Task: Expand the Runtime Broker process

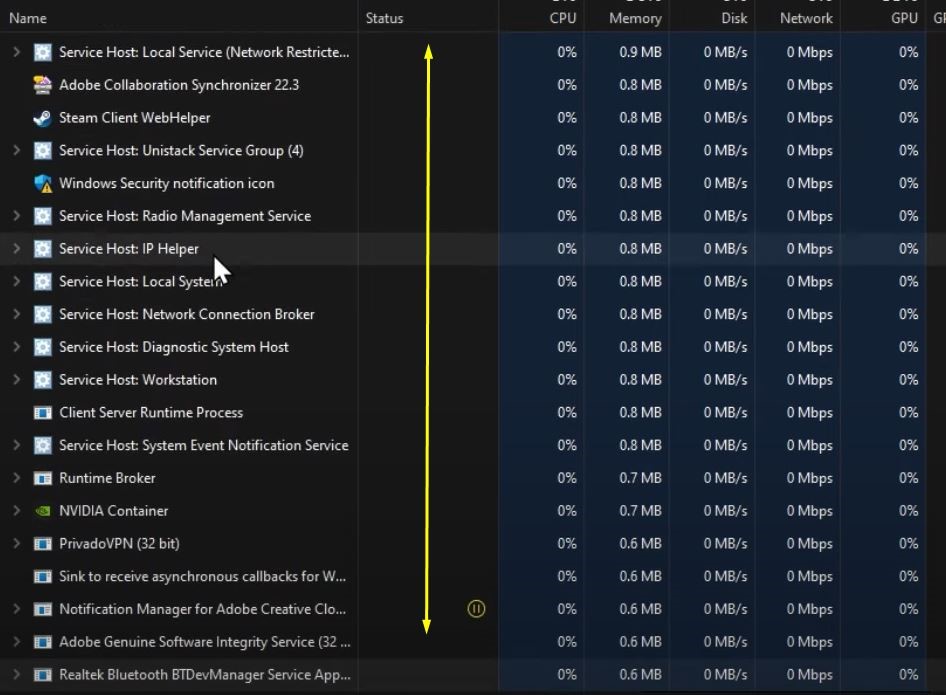Action: 17,478
